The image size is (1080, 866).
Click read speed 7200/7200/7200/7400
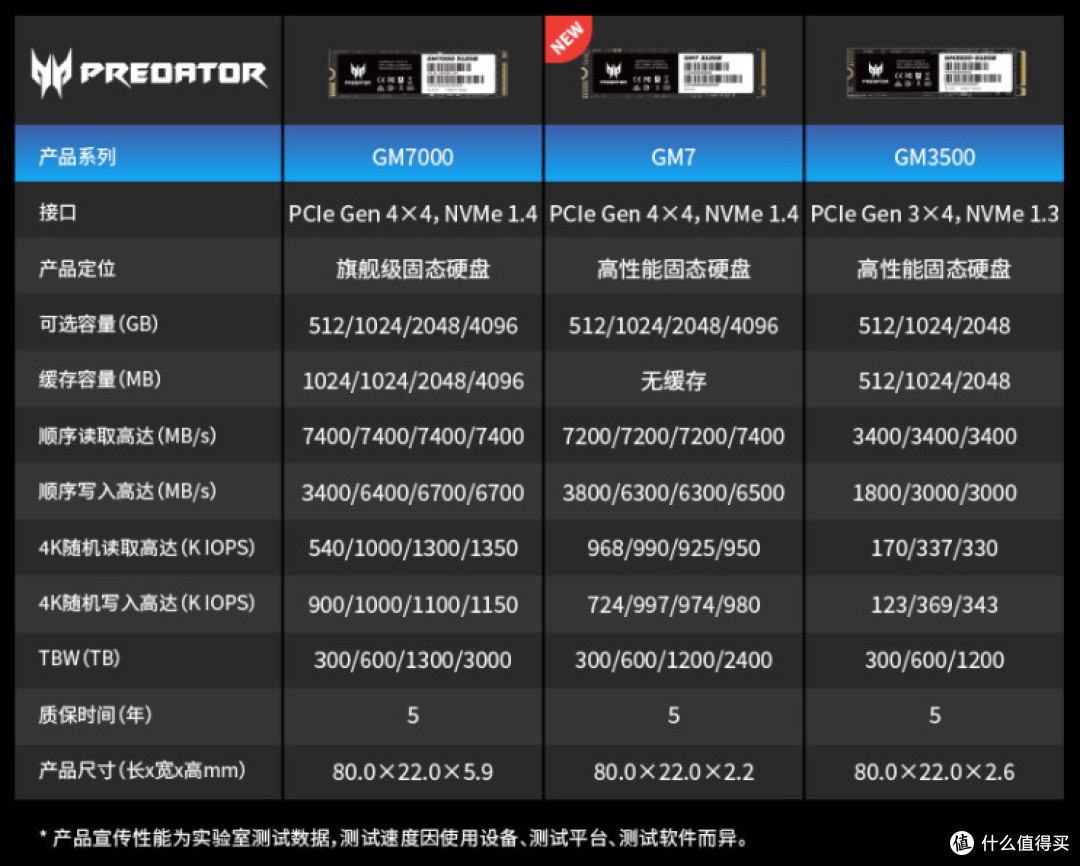pyautogui.click(x=673, y=436)
